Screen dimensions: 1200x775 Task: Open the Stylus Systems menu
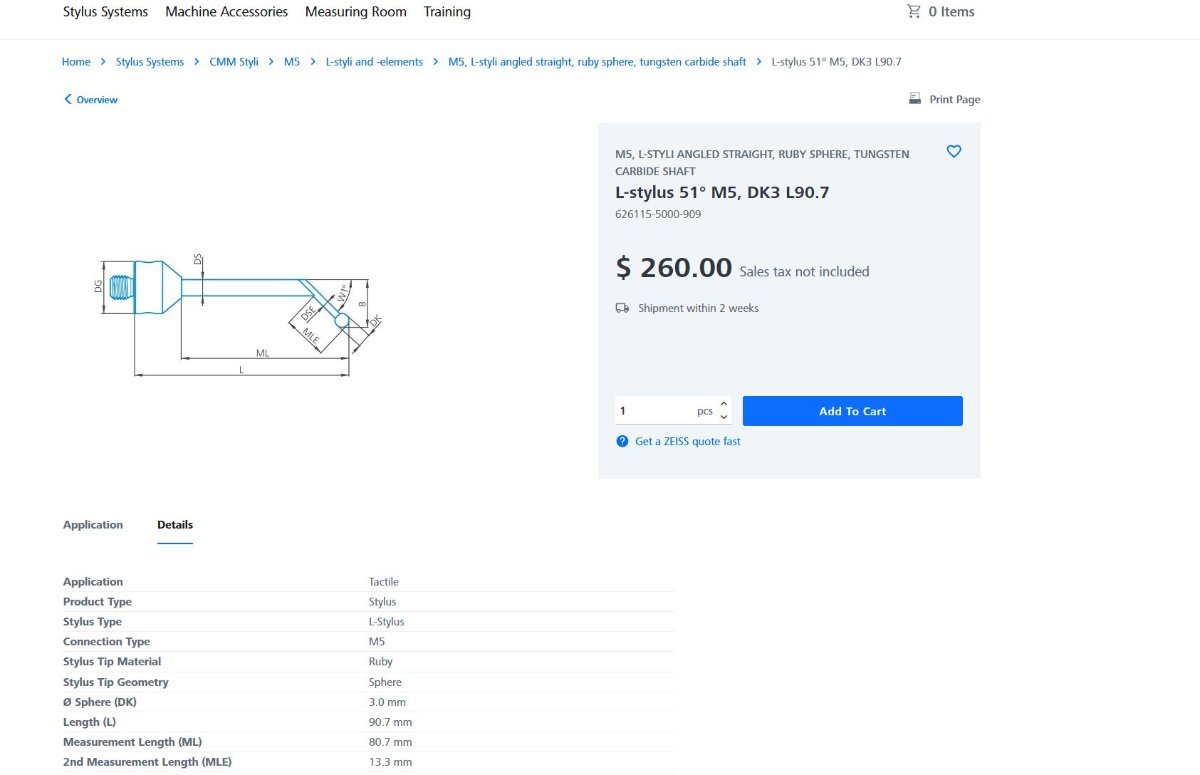pos(105,12)
